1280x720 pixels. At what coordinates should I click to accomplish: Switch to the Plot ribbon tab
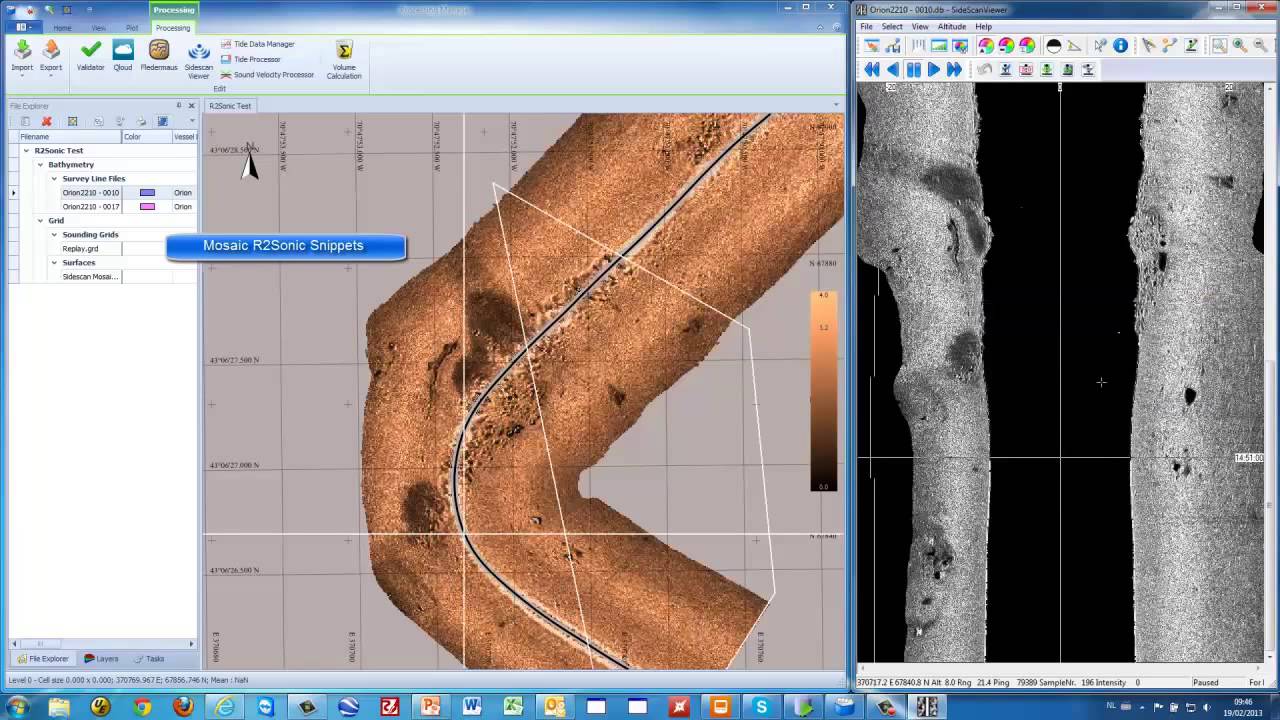[132, 28]
